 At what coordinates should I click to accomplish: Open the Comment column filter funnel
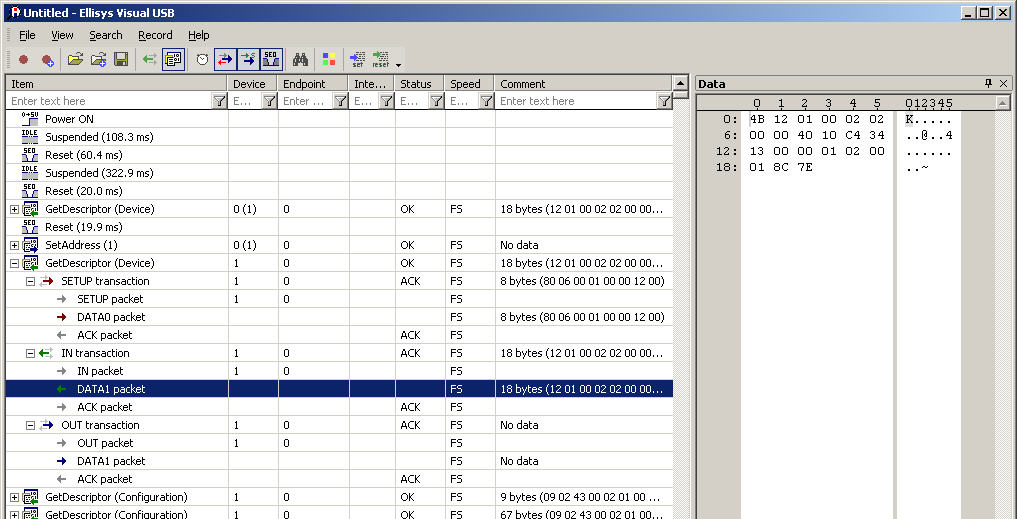pyautogui.click(x=664, y=101)
